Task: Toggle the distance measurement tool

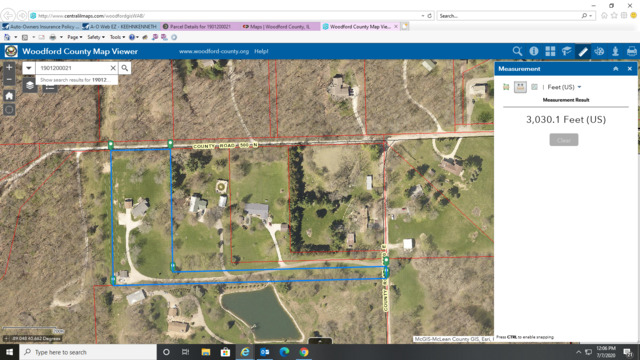Action: 520,87
